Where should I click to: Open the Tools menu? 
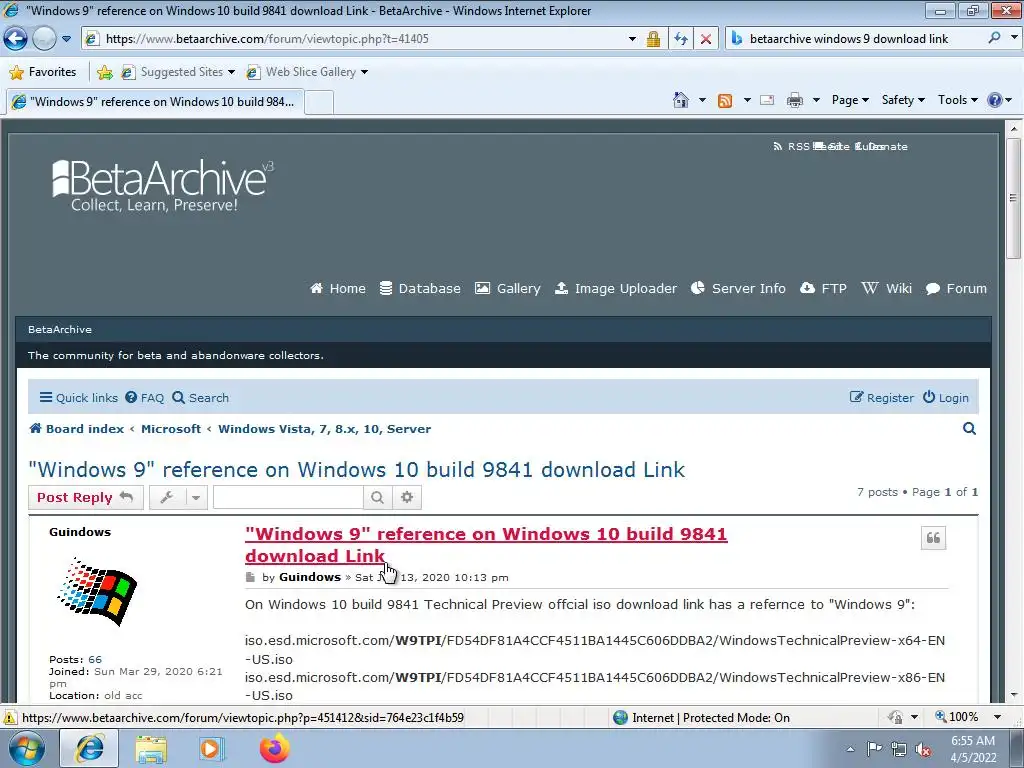pyautogui.click(x=957, y=100)
